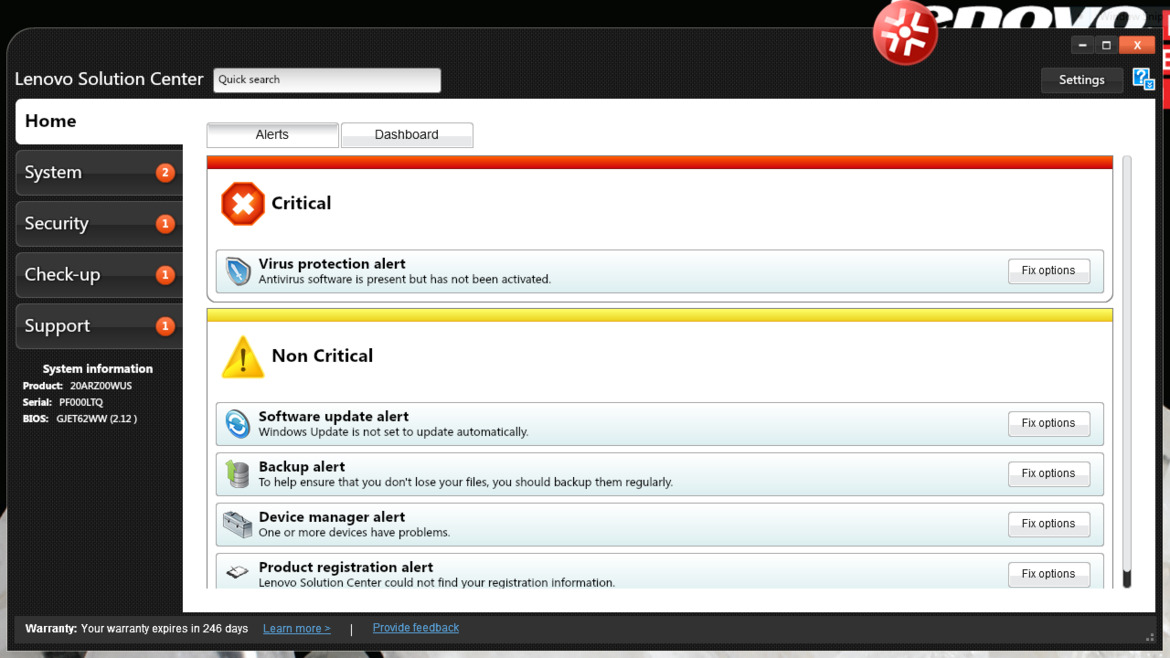Click 'Antivirus software is present' description

point(404,280)
